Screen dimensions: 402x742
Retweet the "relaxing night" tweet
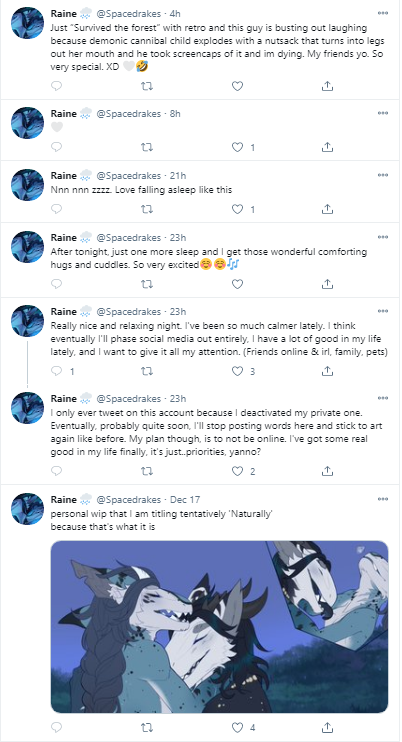147,371
